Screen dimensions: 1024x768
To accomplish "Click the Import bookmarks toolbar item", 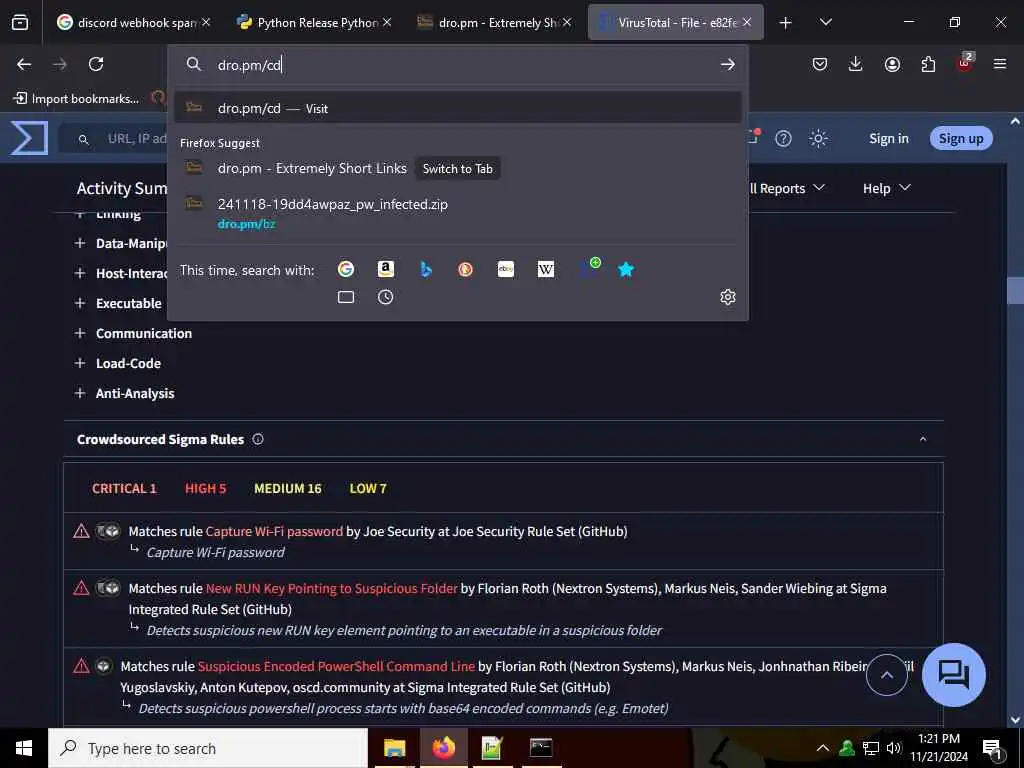I will pos(76,99).
